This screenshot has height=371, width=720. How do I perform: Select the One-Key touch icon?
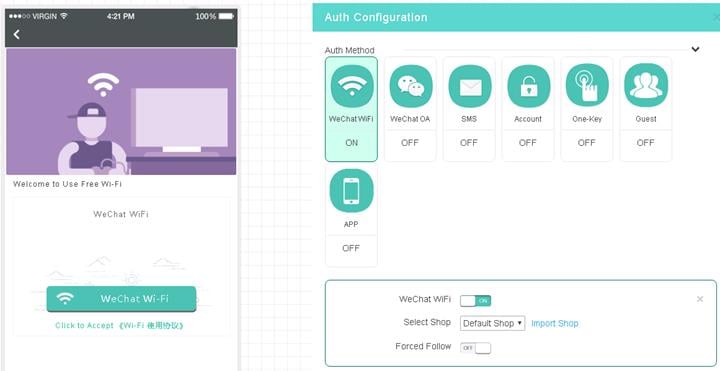pyautogui.click(x=587, y=85)
